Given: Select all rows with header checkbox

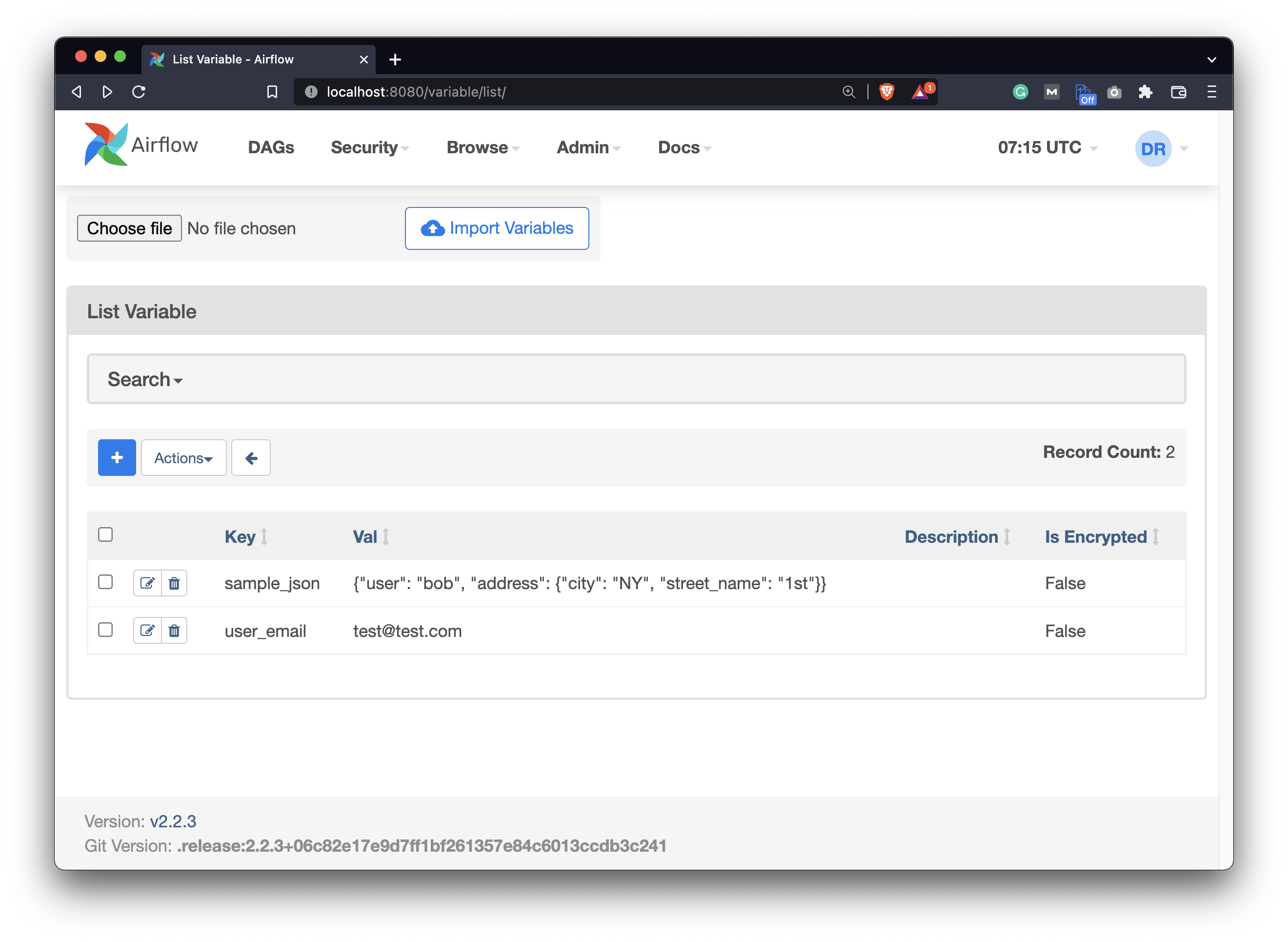Looking at the screenshot, I should tap(105, 534).
